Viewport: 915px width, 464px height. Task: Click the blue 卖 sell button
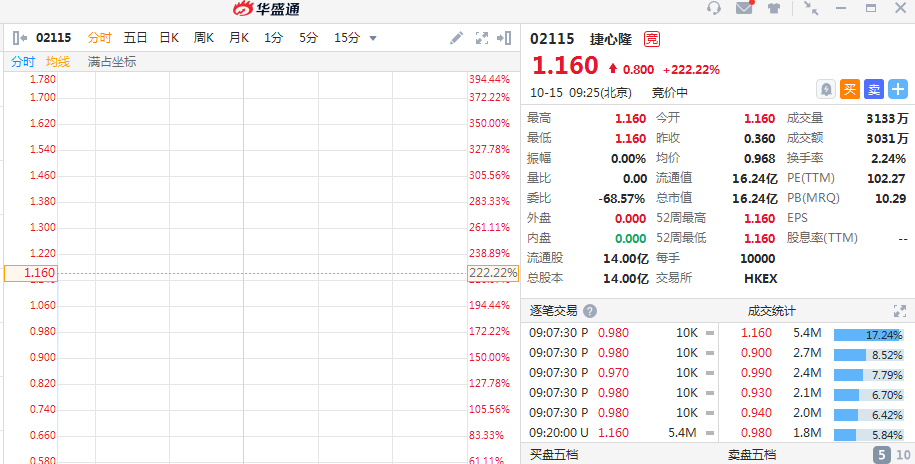coord(874,89)
